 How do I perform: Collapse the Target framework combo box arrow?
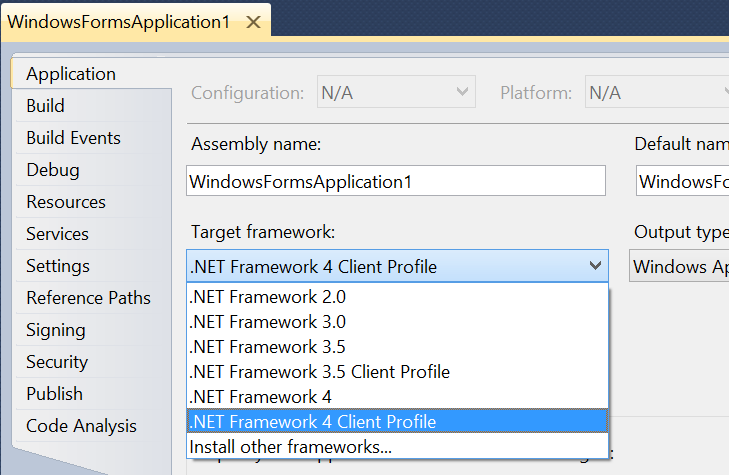point(595,266)
